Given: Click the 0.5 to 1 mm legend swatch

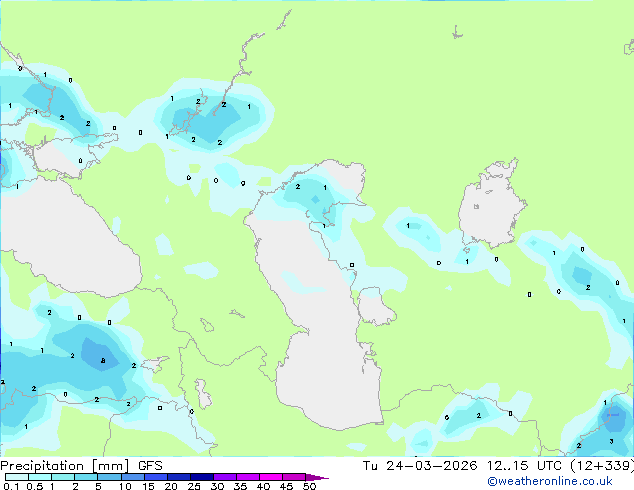Looking at the screenshot, I should (40, 477).
